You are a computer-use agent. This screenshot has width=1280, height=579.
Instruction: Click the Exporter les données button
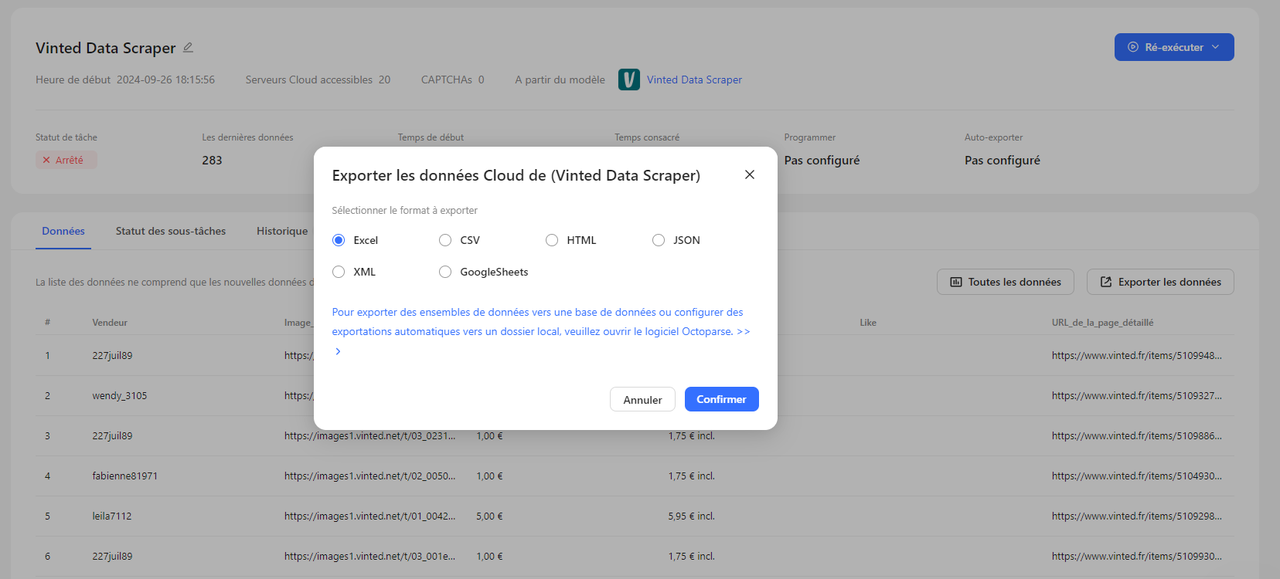(1160, 282)
